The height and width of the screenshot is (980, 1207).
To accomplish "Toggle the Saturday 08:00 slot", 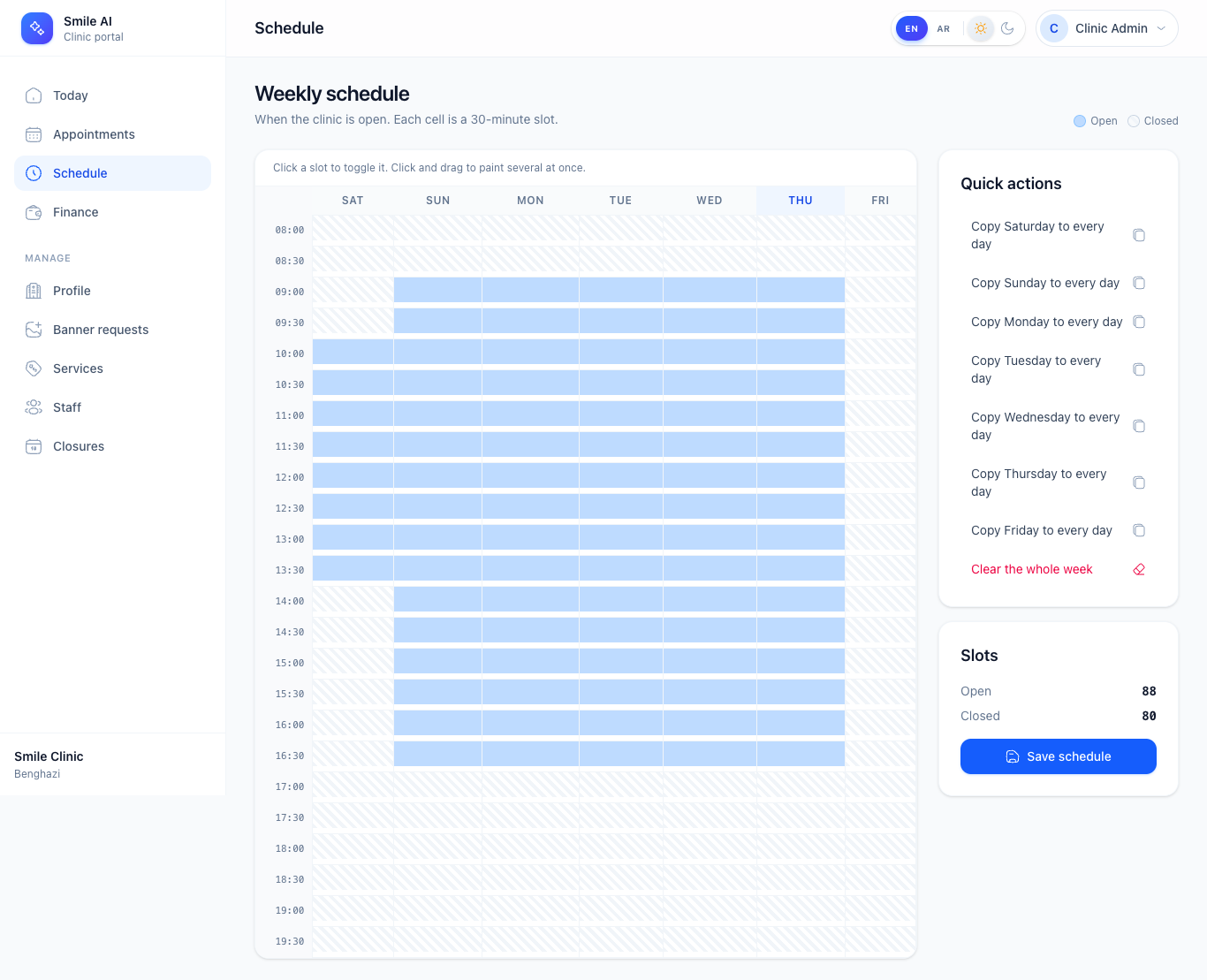I will 353,228.
